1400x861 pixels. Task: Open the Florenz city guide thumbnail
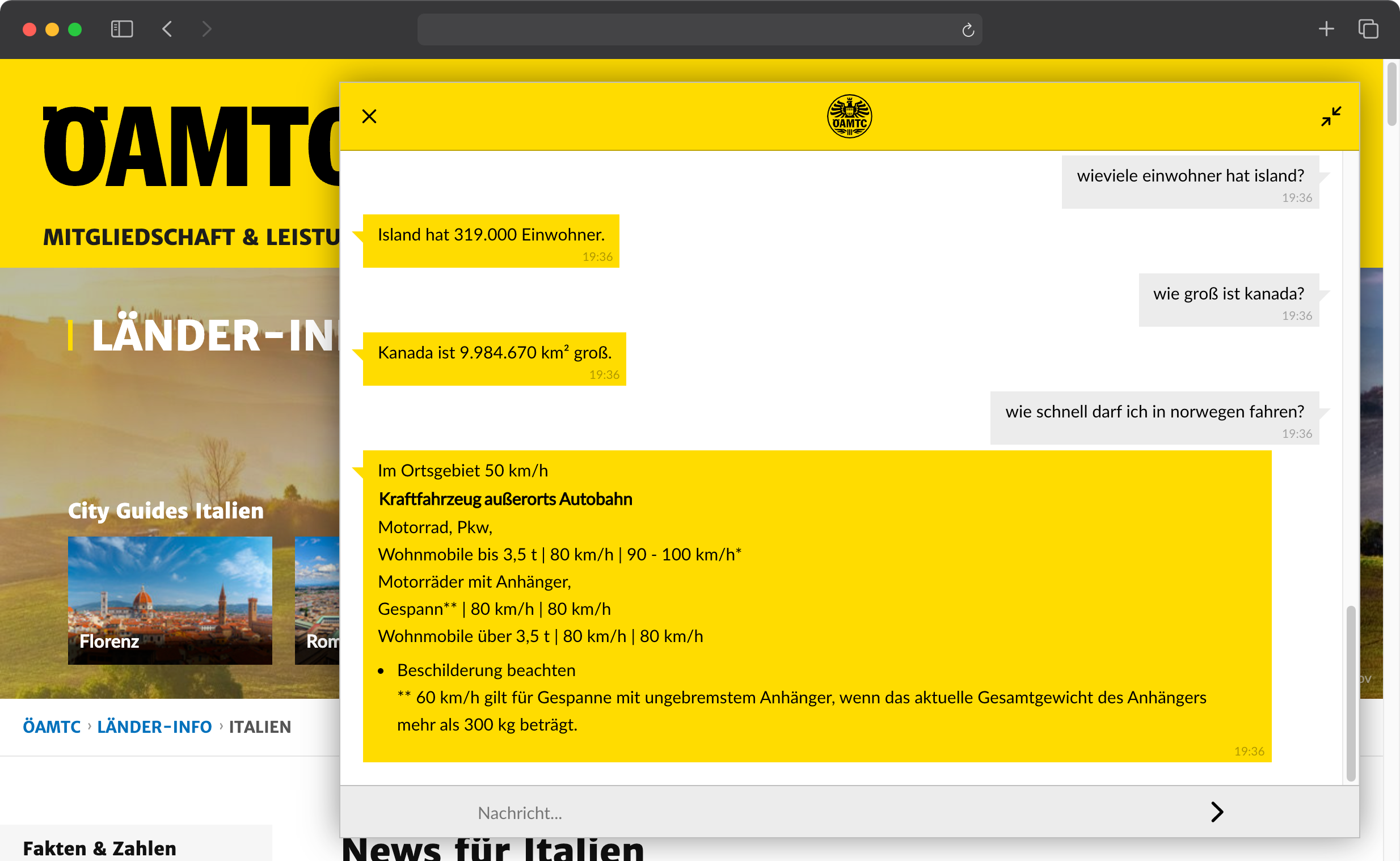click(x=170, y=600)
